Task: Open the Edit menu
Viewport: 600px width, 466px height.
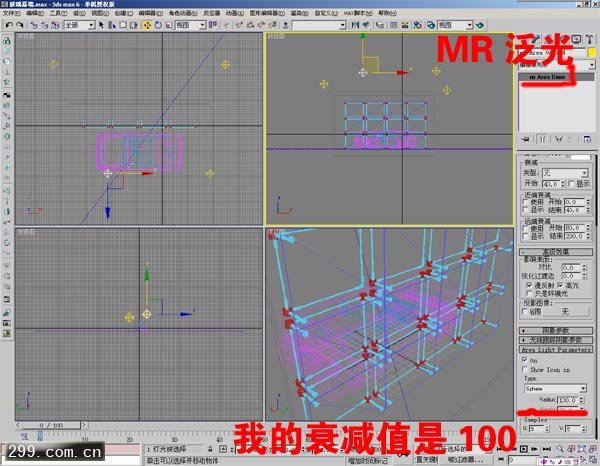Action: 35,13
